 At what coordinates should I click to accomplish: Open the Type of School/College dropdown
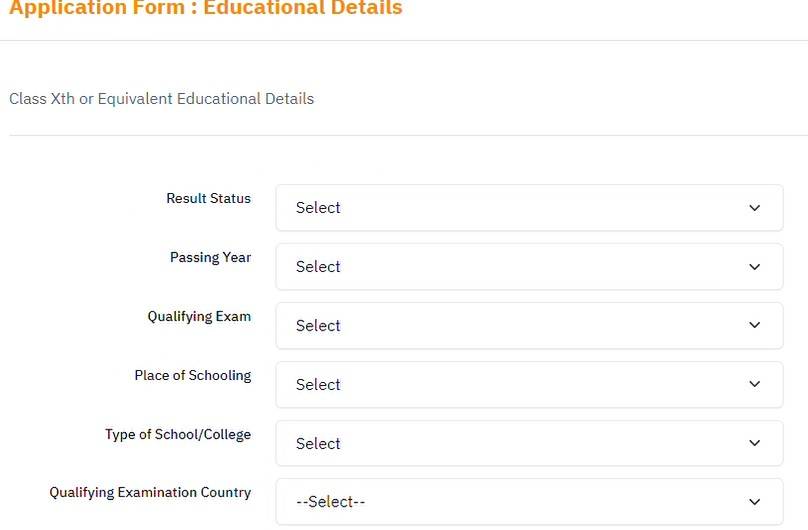click(529, 443)
